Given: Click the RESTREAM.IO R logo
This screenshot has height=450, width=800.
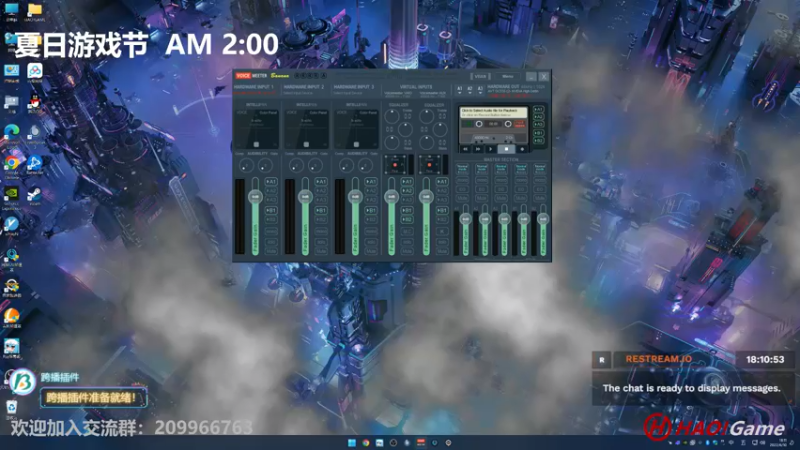Looking at the screenshot, I should coord(602,360).
